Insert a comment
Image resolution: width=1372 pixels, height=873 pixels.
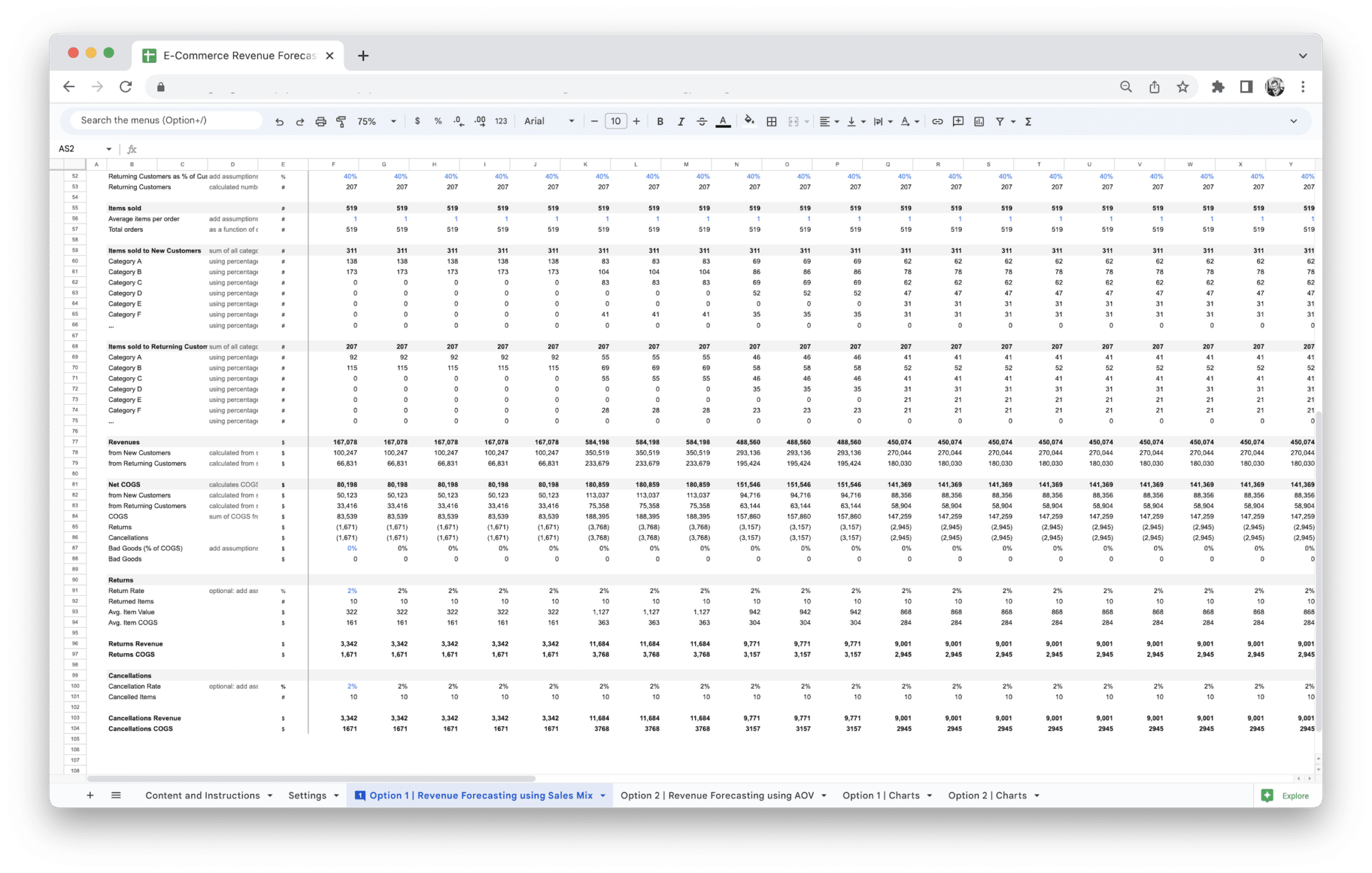click(x=958, y=121)
